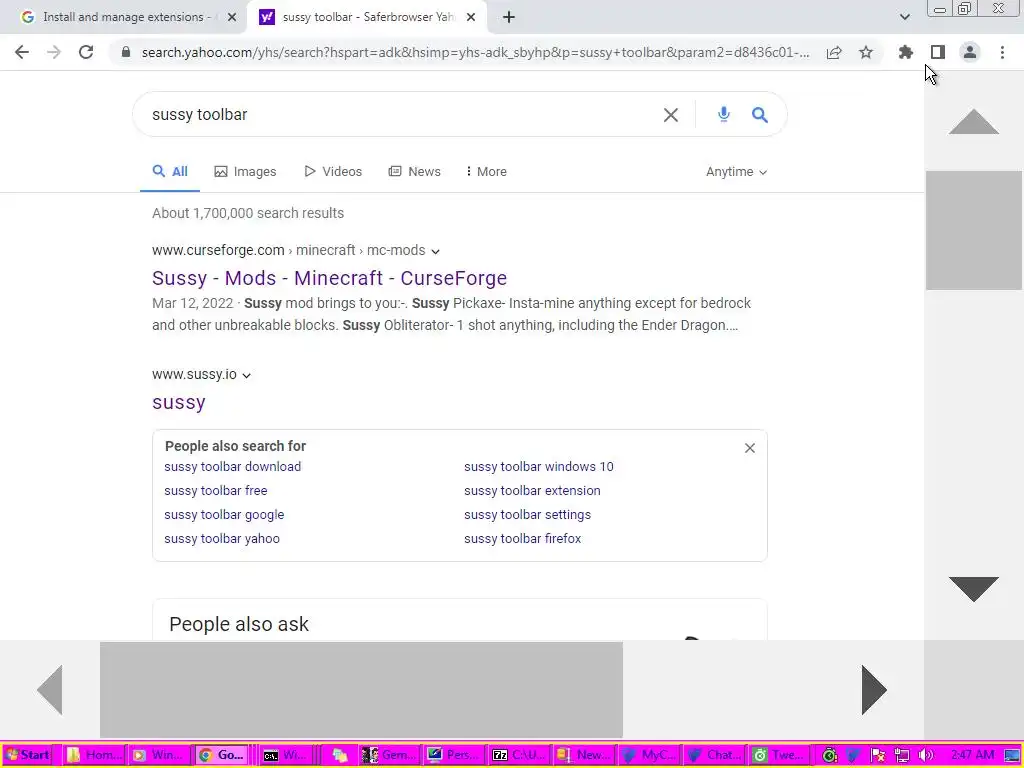Search sussy toolbar windows 10
This screenshot has height=768, width=1024.
[539, 467]
